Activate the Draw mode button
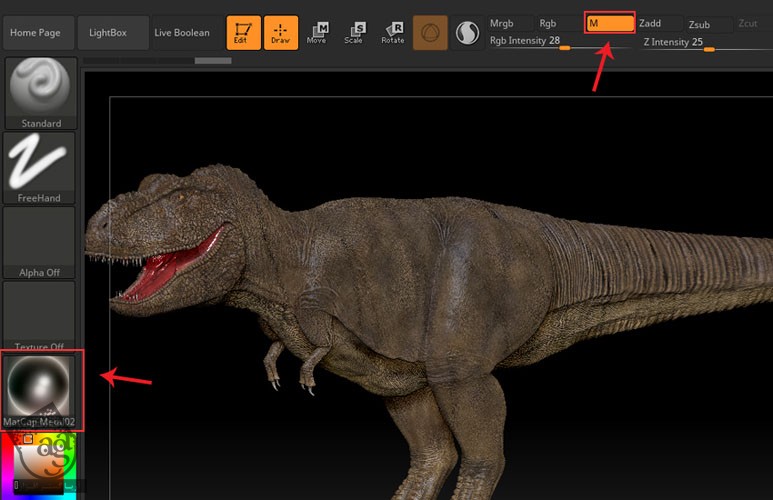The width and height of the screenshot is (773, 500). coord(281,33)
